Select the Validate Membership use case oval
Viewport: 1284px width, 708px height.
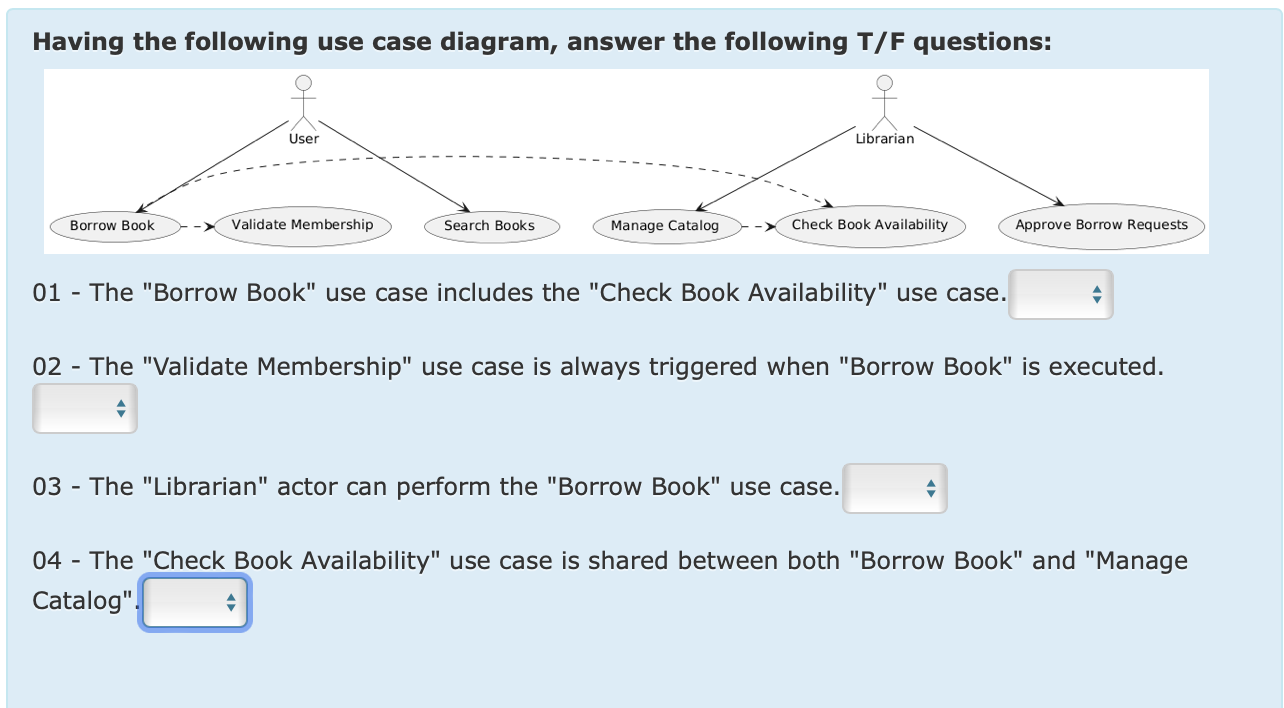click(x=302, y=226)
